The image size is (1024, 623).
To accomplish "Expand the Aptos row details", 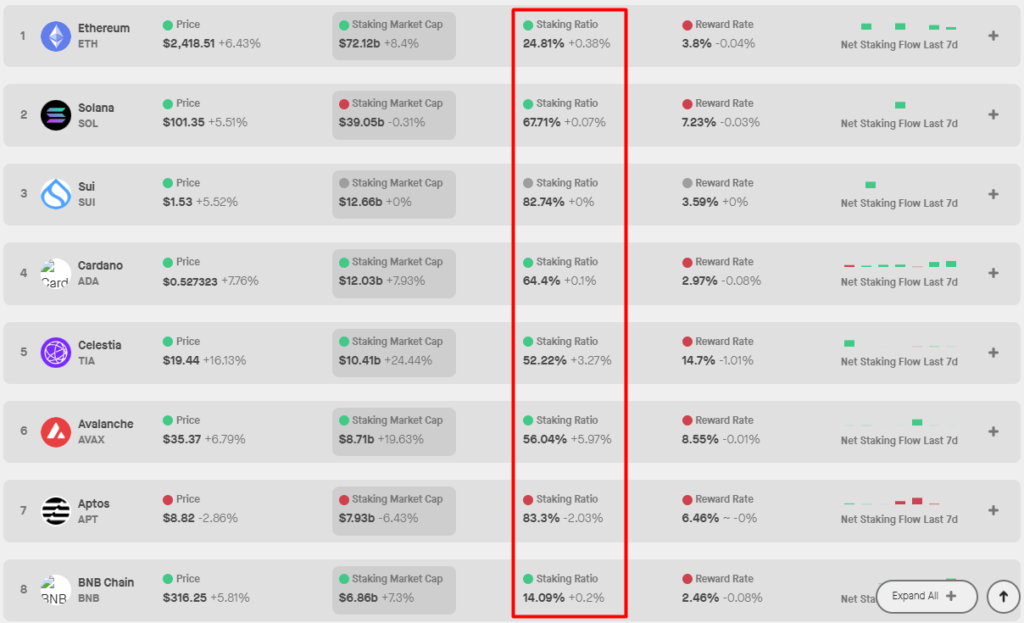I will (x=993, y=511).
